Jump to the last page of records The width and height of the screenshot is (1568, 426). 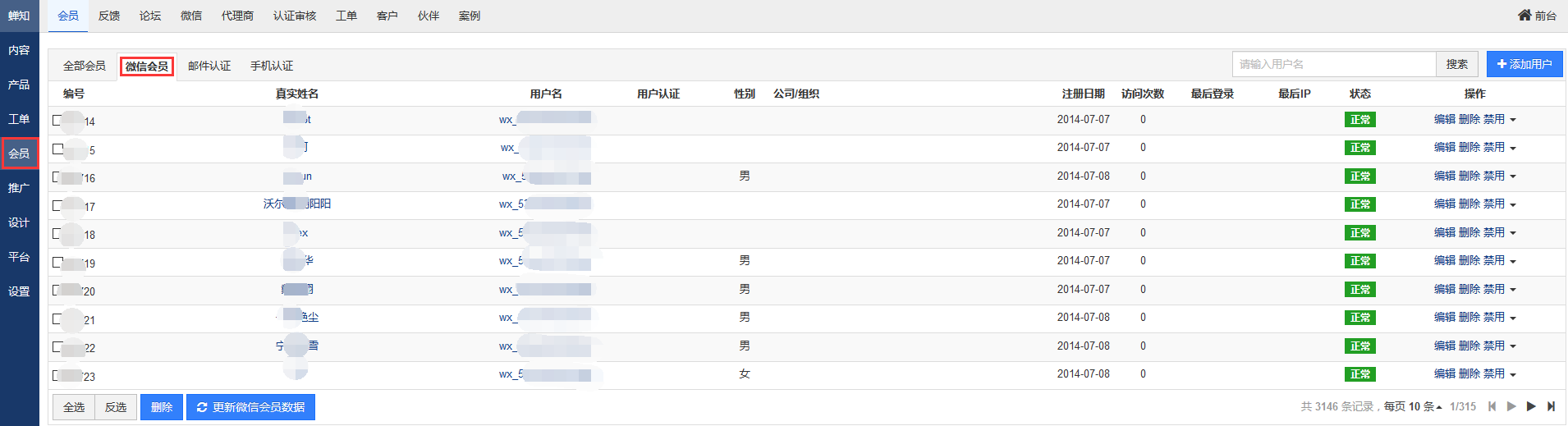click(1551, 406)
